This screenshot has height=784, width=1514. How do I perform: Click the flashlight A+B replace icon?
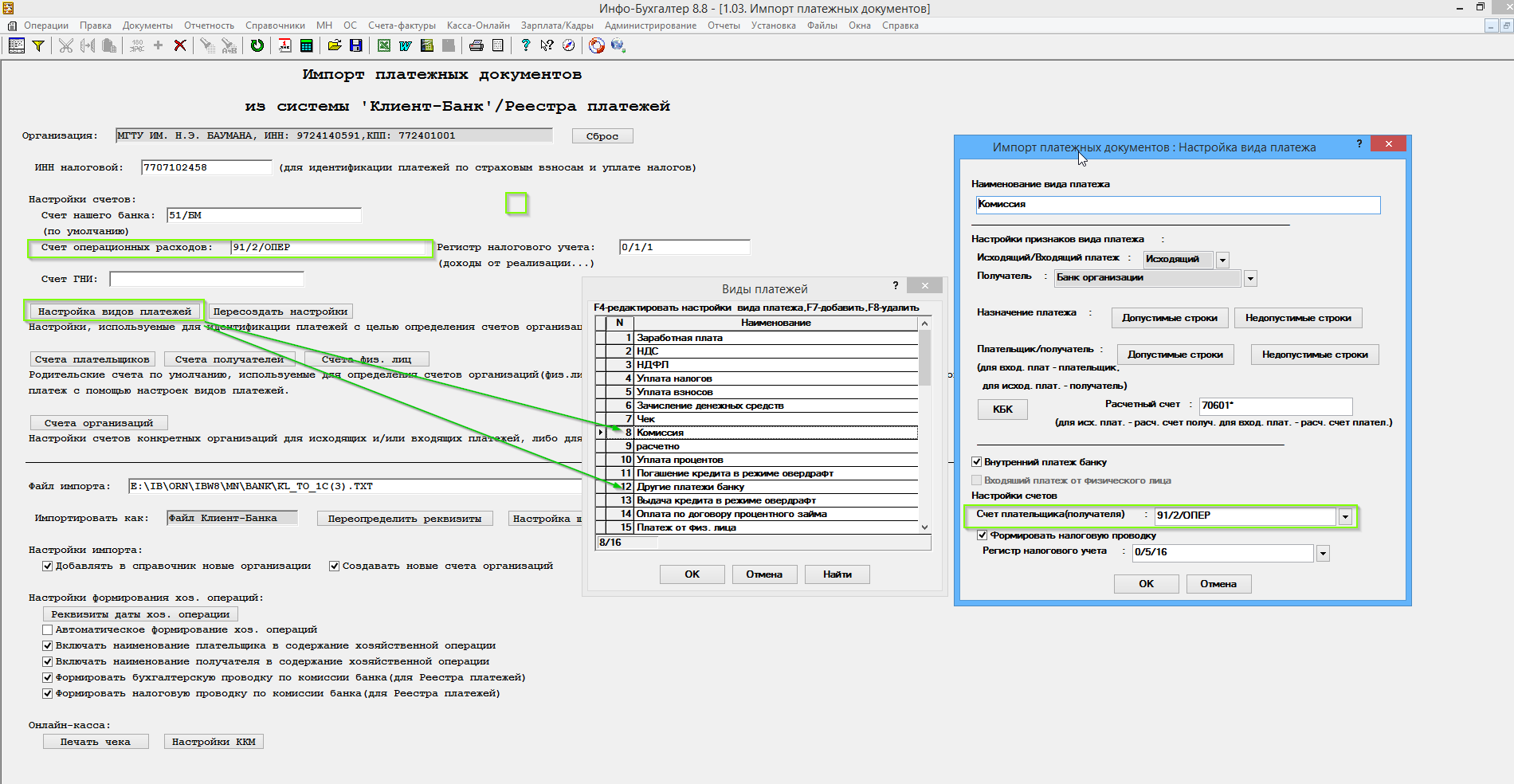click(229, 45)
